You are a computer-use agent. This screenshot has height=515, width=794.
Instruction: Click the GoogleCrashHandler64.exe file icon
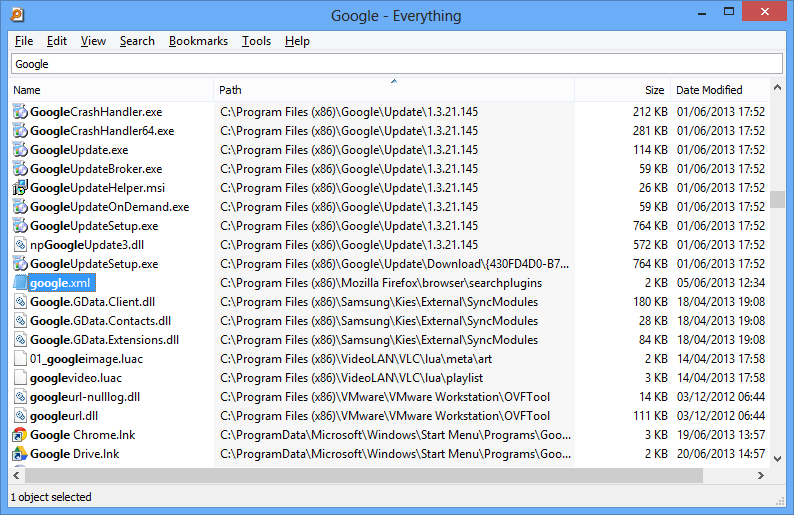point(20,131)
